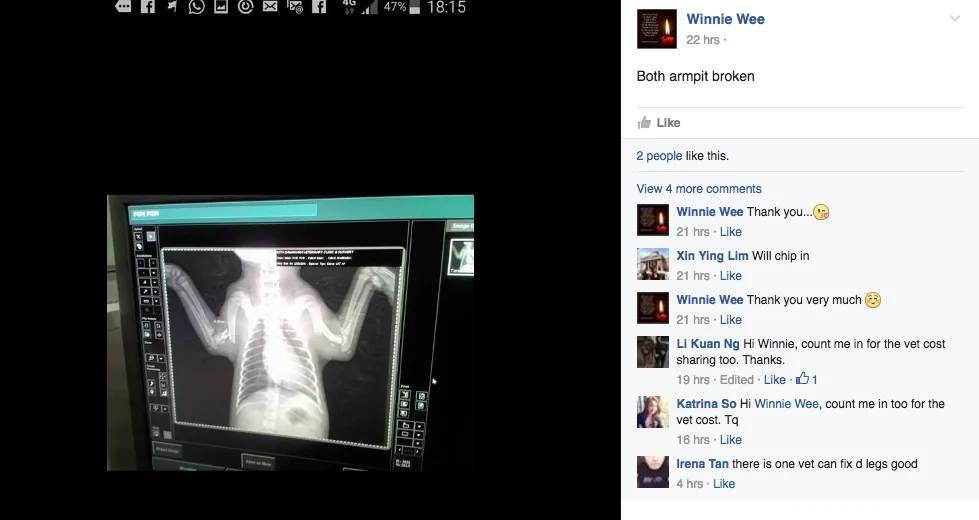Screen dimensions: 979x520
Task: Expand View 4 more comments
Action: 699,189
